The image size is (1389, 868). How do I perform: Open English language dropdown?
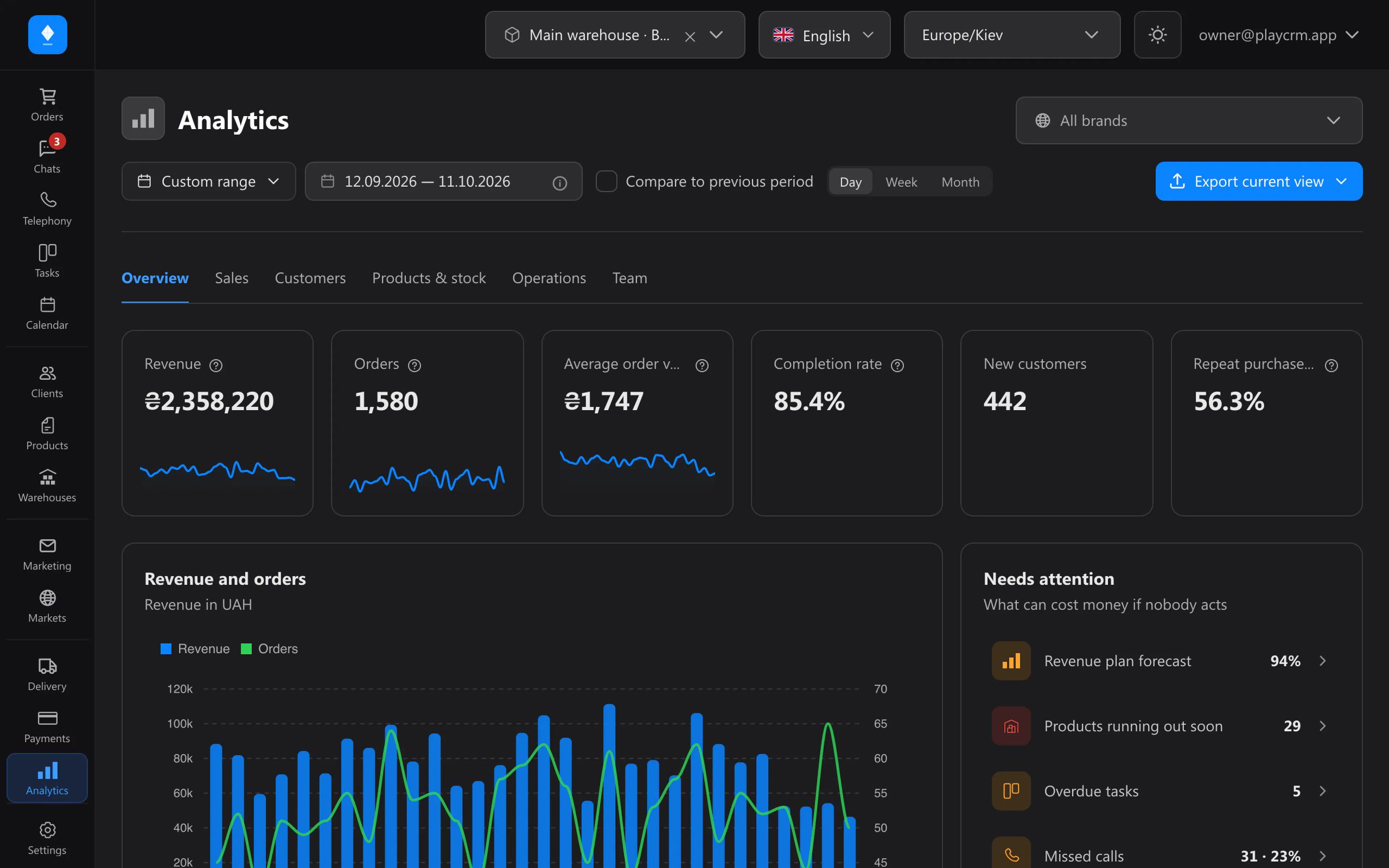click(824, 35)
